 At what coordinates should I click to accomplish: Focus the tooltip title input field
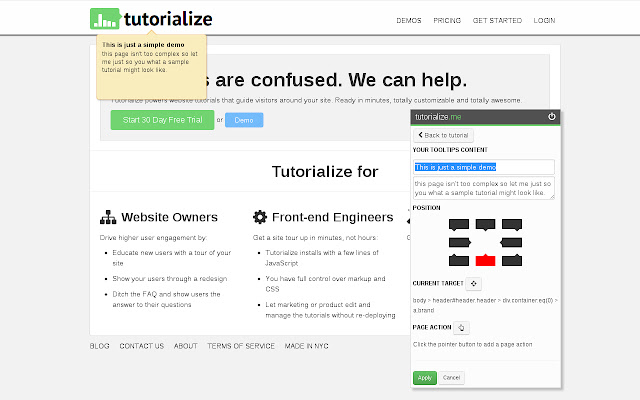(484, 167)
